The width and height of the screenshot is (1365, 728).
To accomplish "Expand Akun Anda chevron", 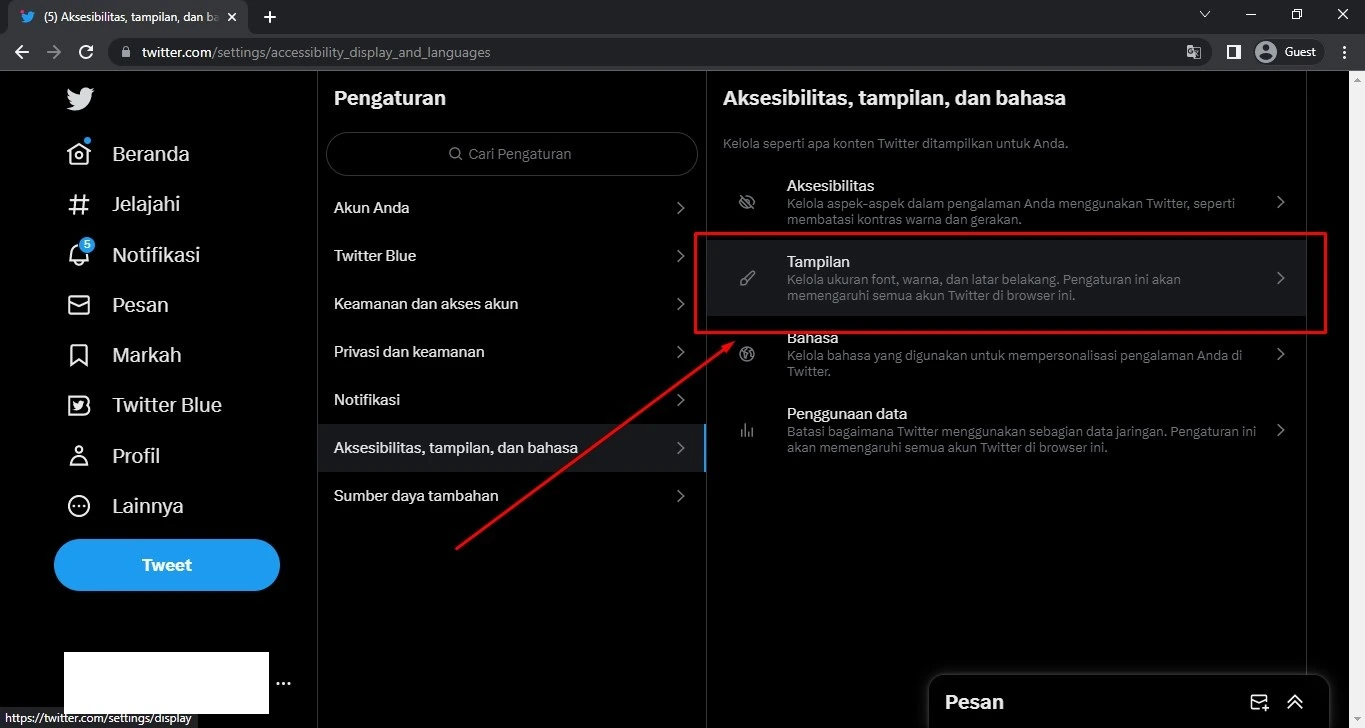I will (x=680, y=208).
